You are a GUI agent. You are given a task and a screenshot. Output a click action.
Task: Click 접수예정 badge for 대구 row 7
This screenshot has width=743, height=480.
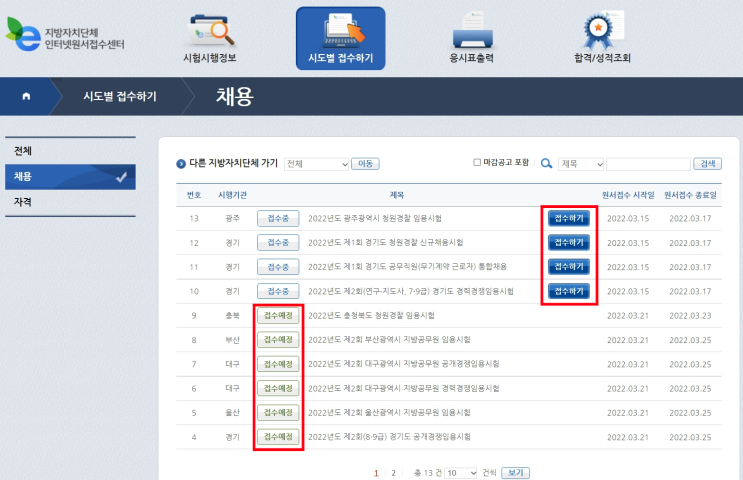tap(278, 364)
